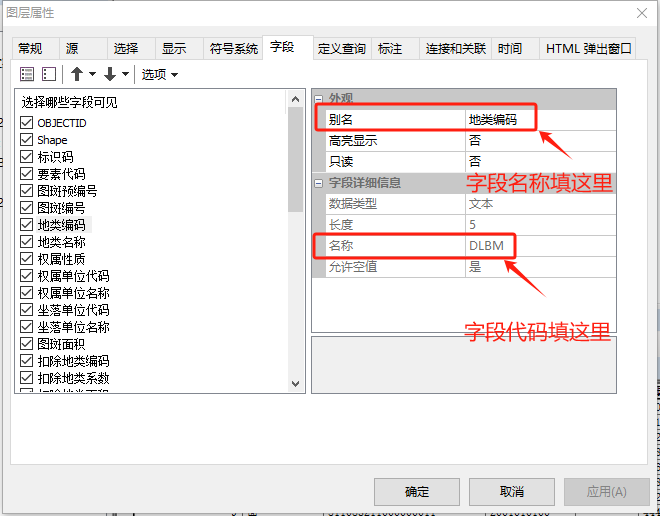Open the dropdown beside the up arrow
The height and width of the screenshot is (516, 660).
(93, 74)
